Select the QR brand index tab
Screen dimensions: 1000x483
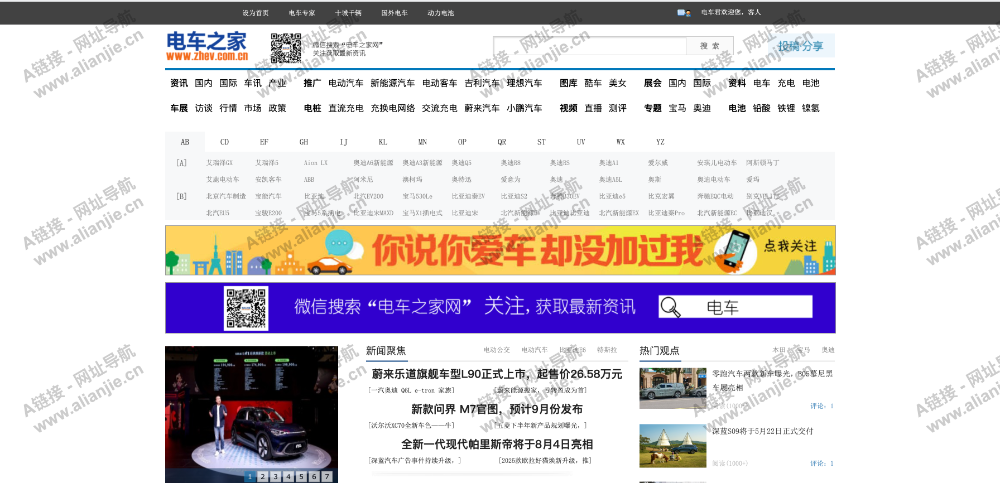(x=502, y=142)
